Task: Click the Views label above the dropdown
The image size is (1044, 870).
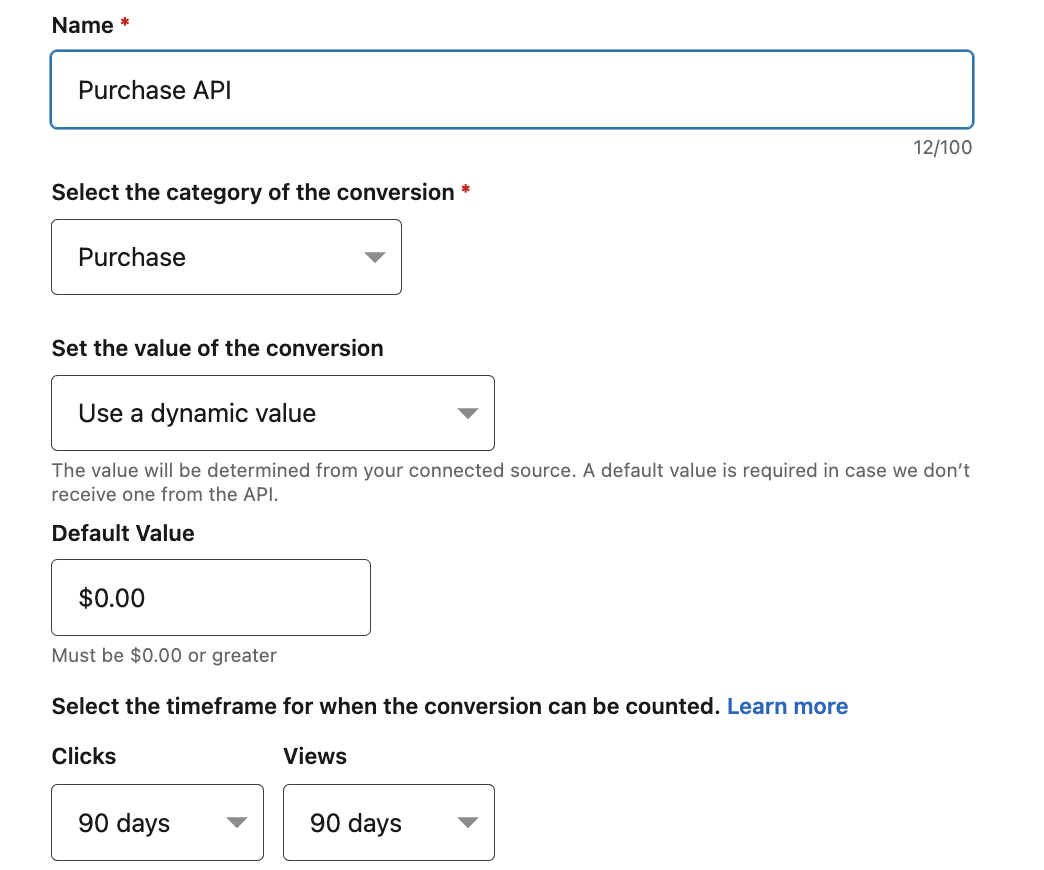Action: [x=315, y=757]
